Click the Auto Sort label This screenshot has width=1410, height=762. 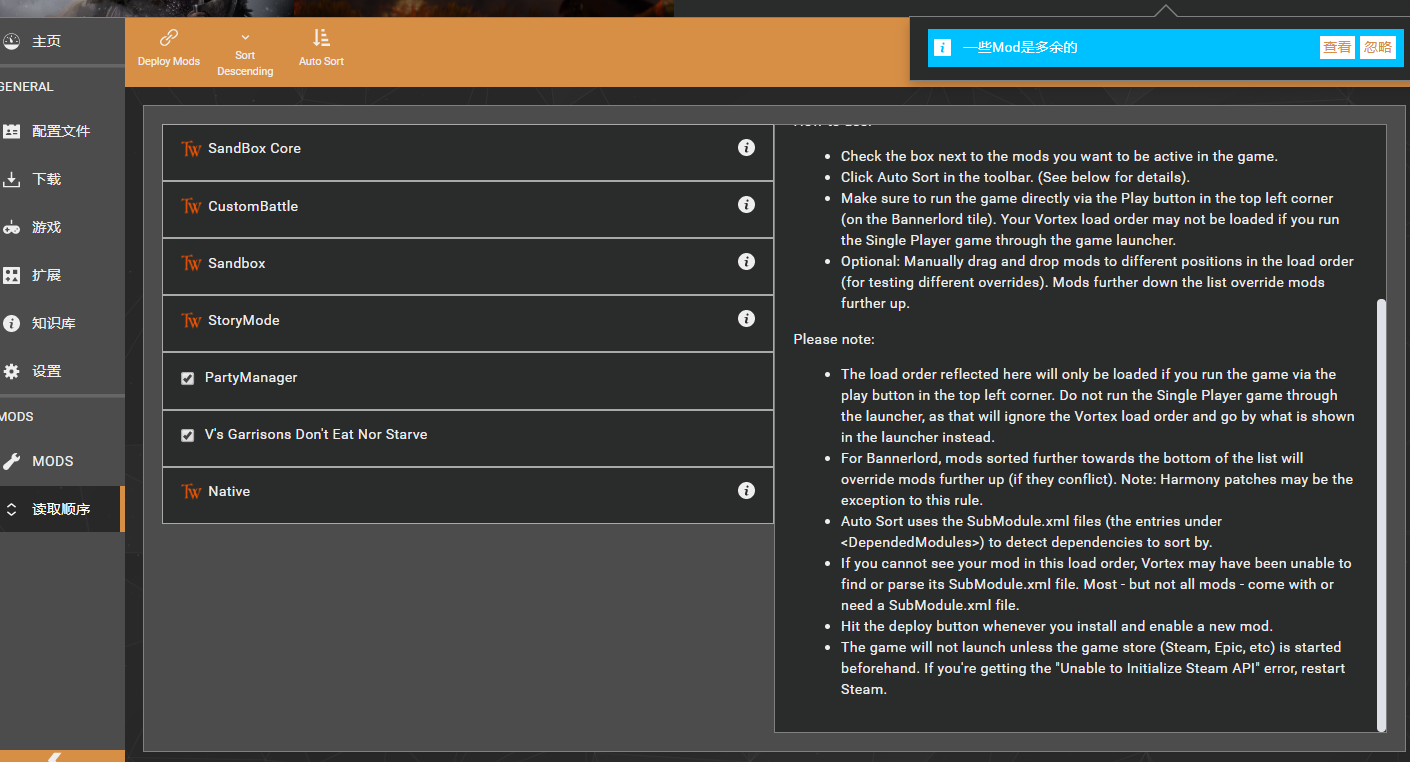pos(321,61)
